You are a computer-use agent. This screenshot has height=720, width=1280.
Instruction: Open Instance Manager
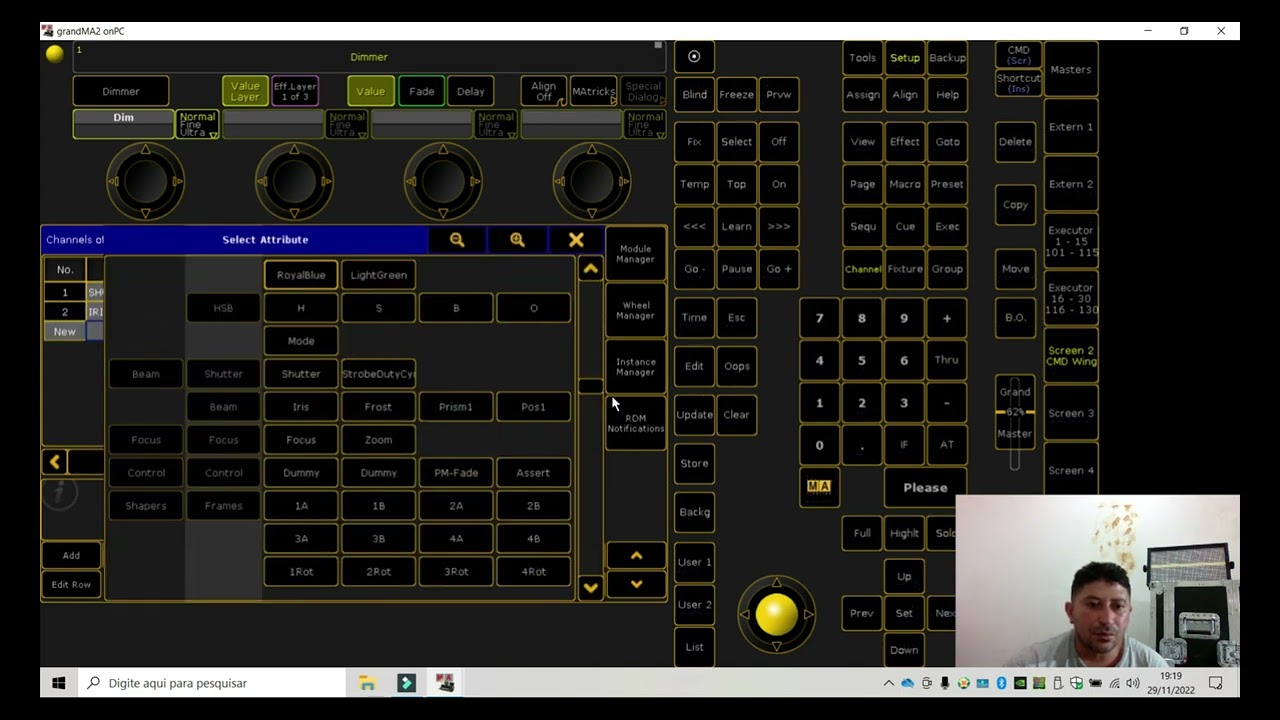[636, 367]
